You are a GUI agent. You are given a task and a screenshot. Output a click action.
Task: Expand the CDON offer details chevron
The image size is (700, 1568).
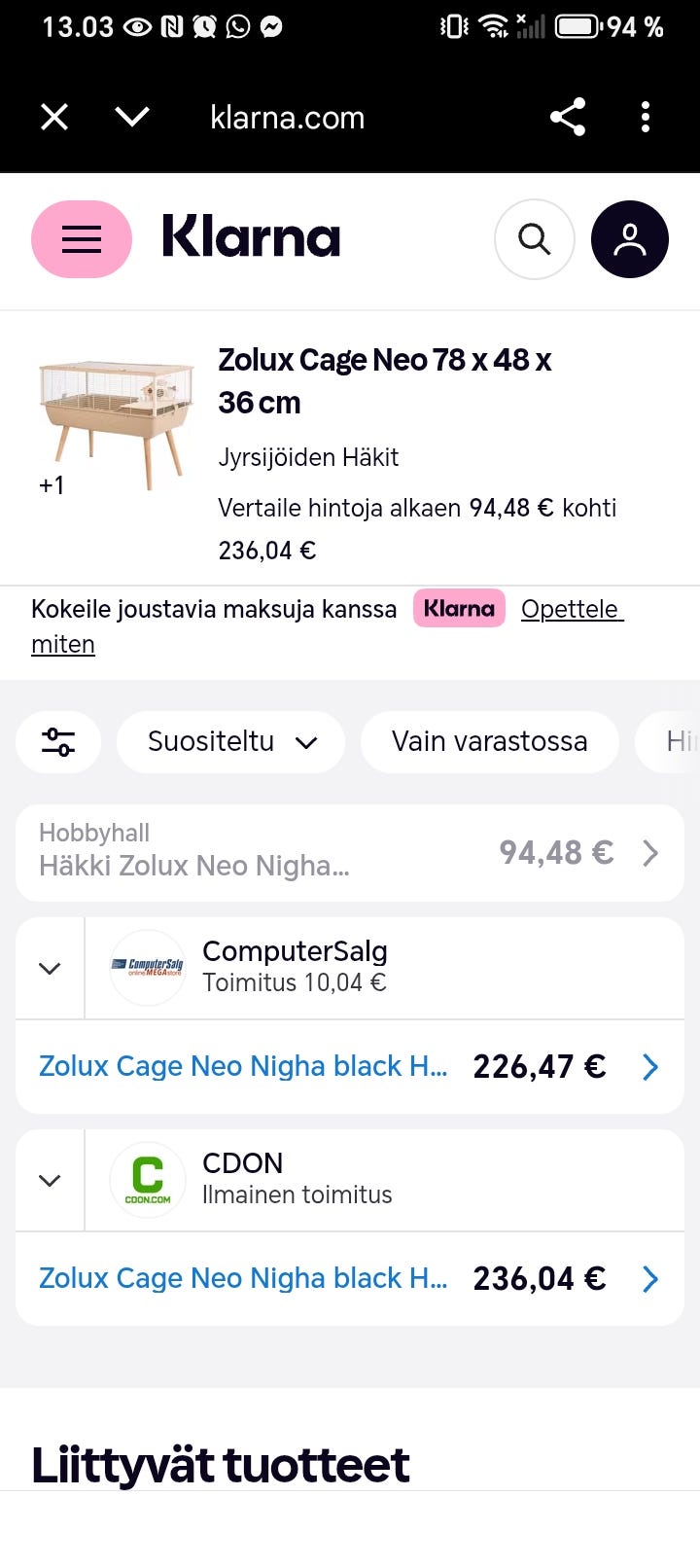pos(49,1180)
